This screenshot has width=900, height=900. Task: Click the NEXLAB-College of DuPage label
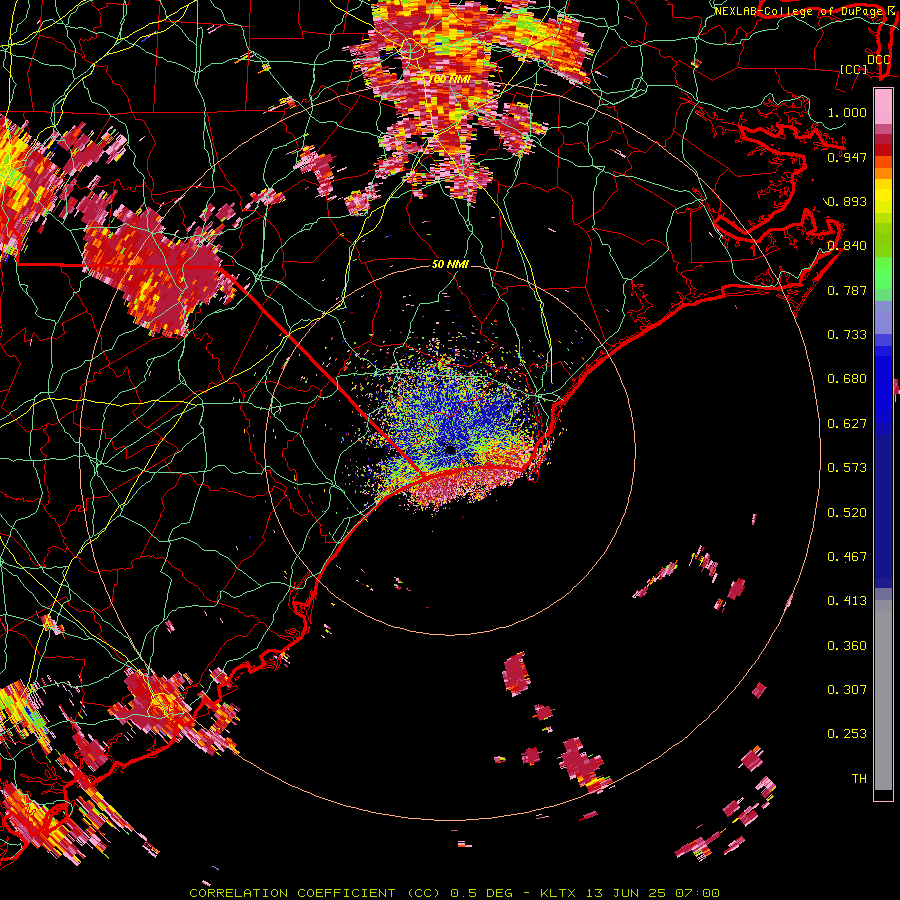799,11
